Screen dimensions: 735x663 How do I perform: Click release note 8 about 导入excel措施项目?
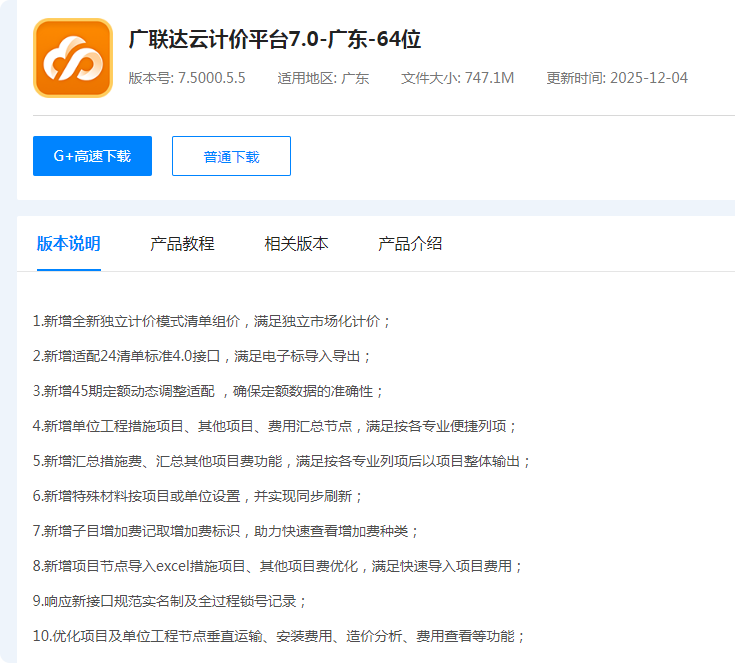point(278,566)
